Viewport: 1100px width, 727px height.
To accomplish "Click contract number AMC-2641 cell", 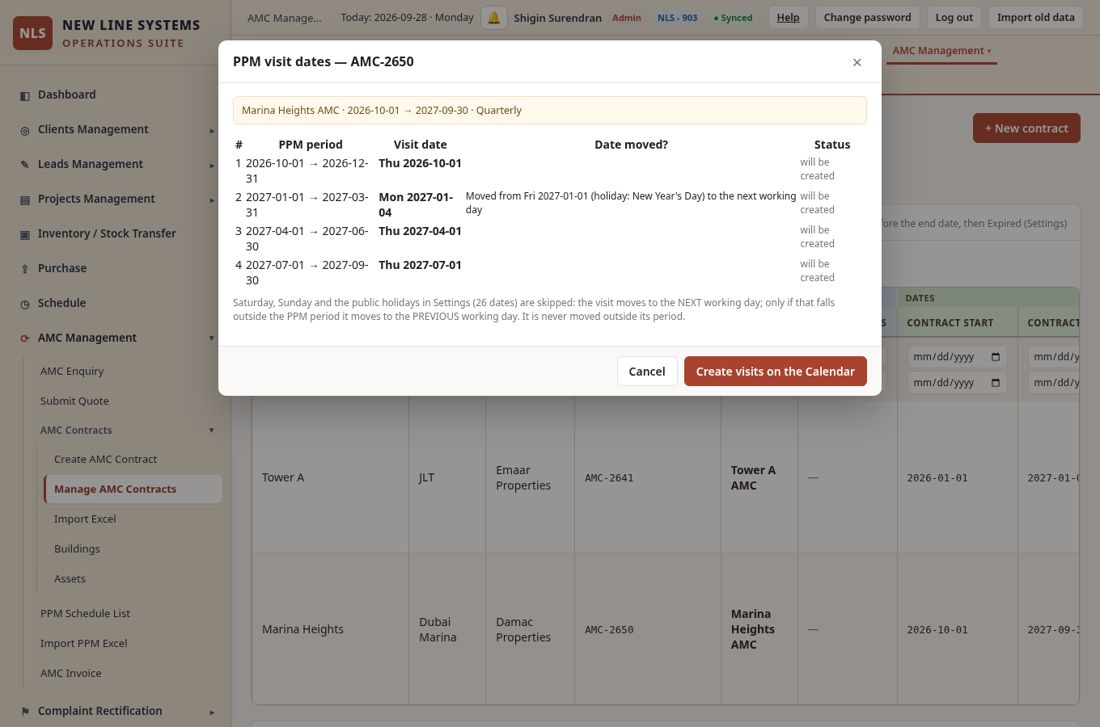I will [609, 478].
